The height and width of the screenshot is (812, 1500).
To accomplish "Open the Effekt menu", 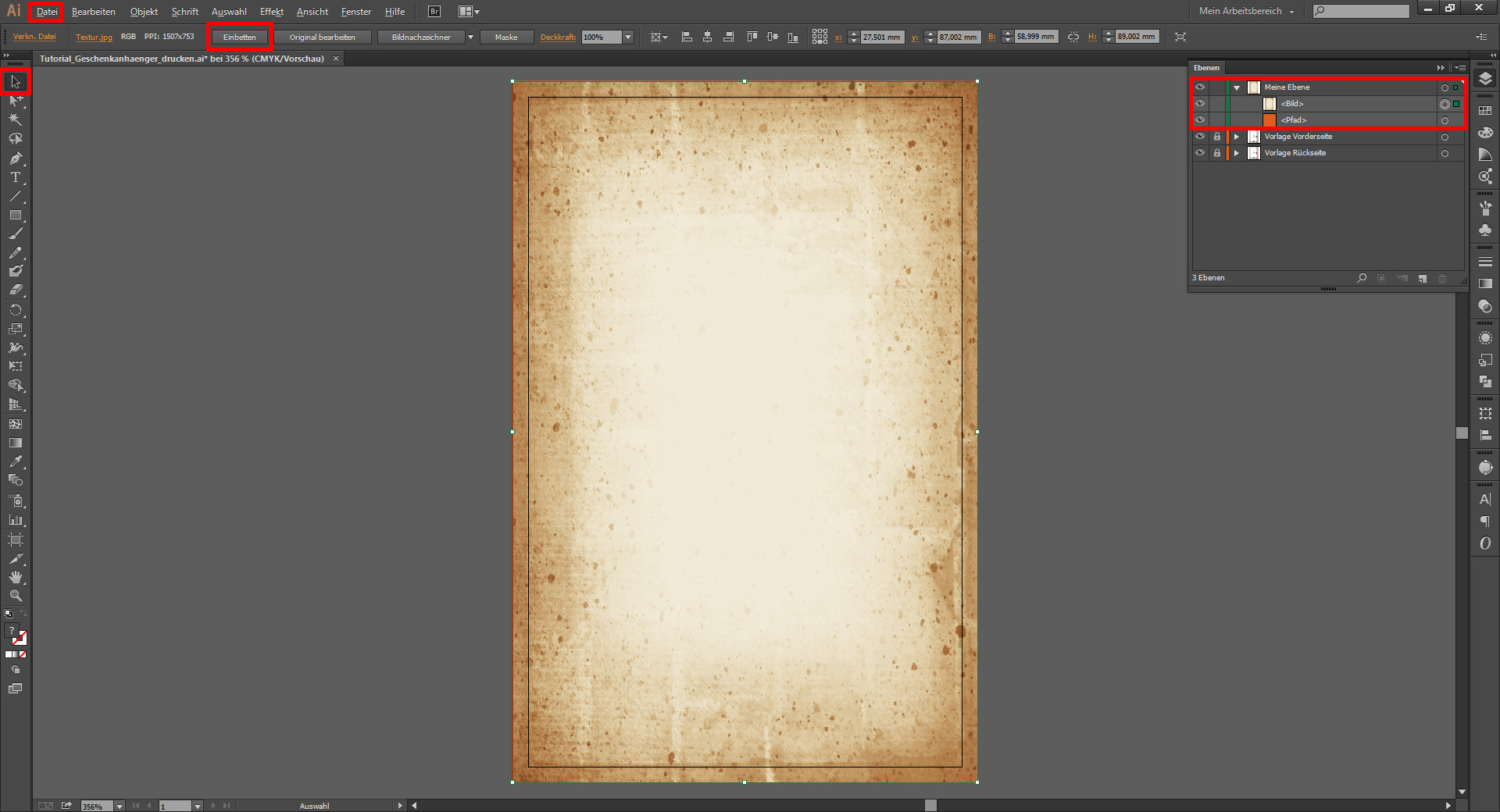I will point(271,12).
